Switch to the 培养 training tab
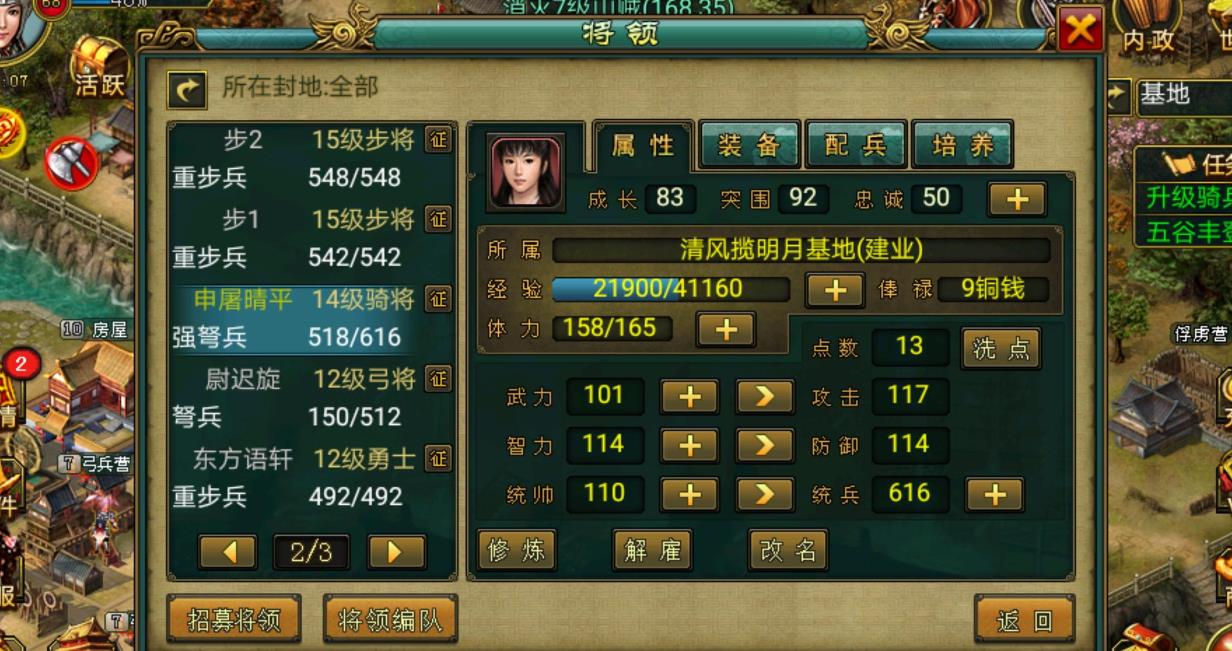Screen dimensions: 1232x651 [x=963, y=145]
